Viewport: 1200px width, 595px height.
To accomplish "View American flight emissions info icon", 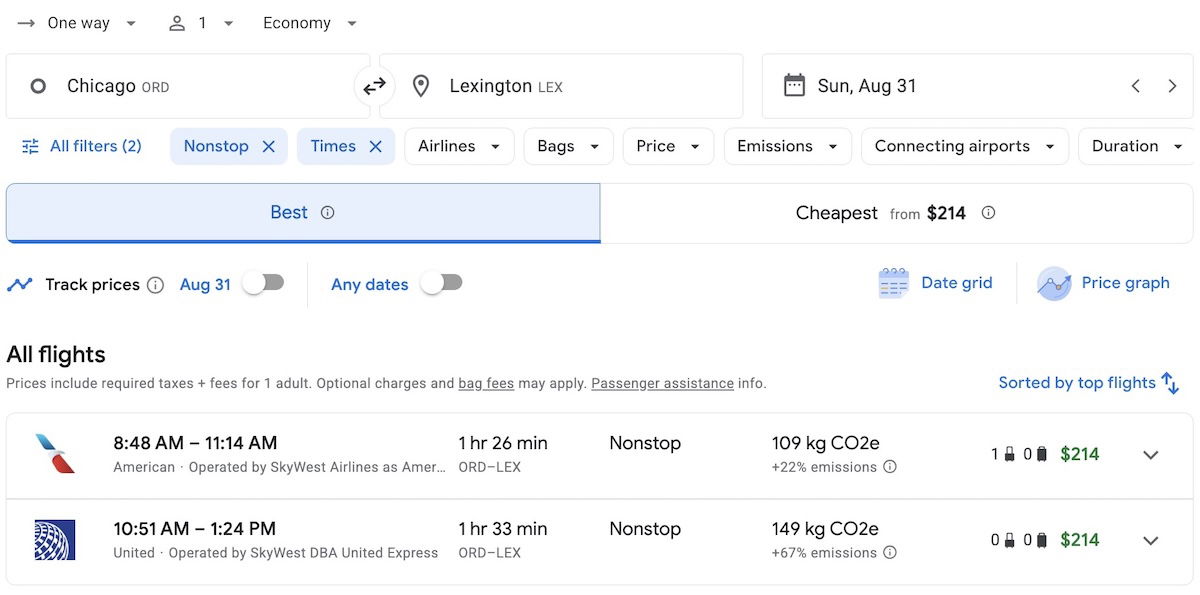I will (x=890, y=467).
